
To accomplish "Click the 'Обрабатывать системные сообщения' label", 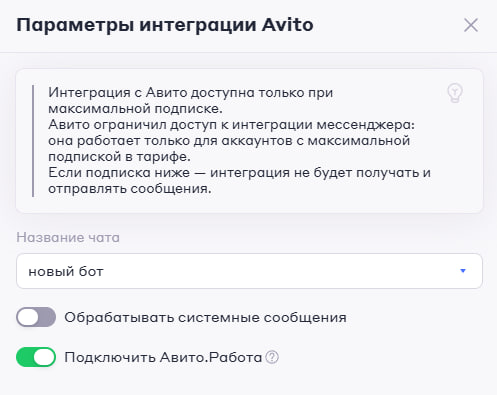I will [205, 317].
